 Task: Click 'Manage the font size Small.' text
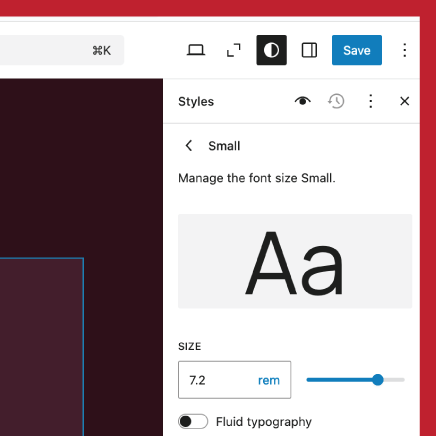[x=257, y=178]
